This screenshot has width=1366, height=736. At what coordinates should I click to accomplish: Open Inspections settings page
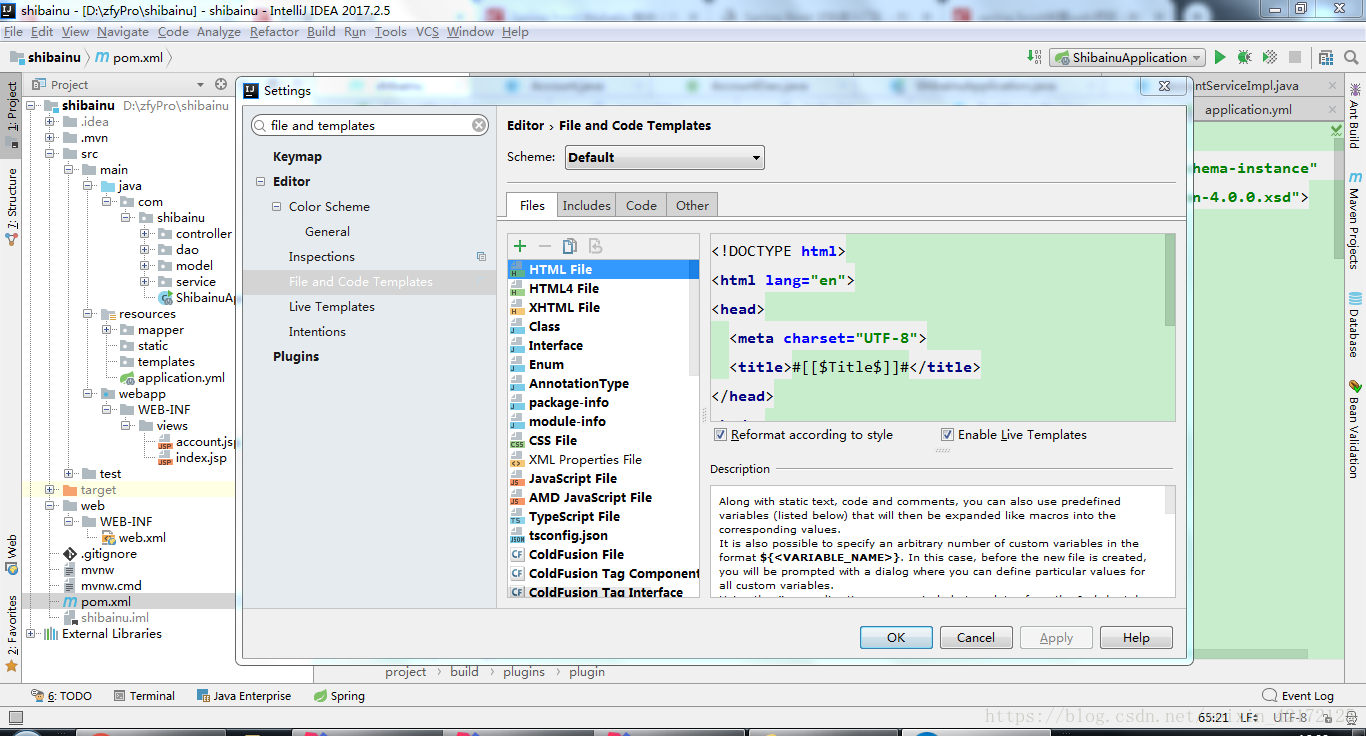[x=322, y=257]
